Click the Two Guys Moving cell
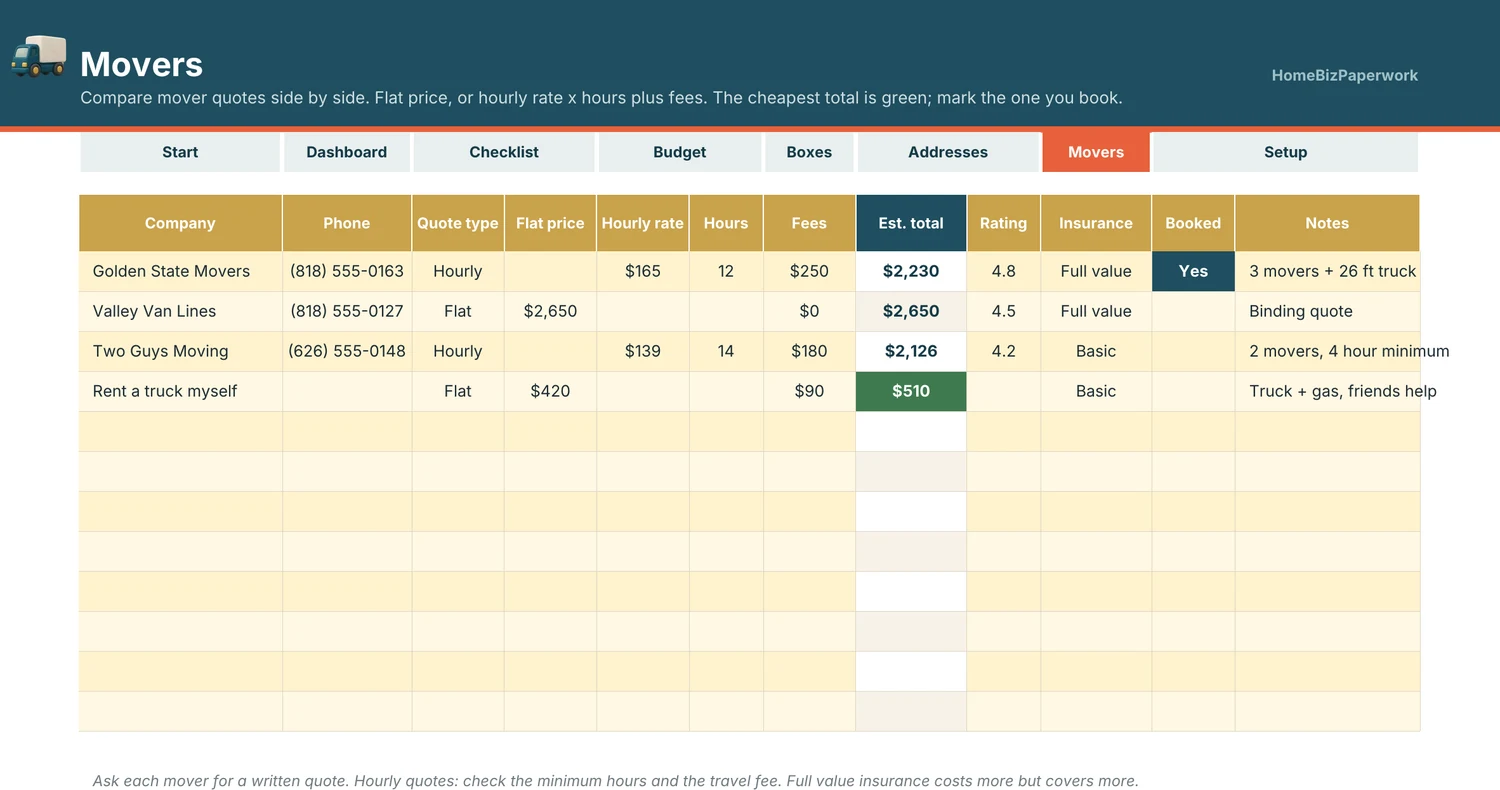 point(180,351)
